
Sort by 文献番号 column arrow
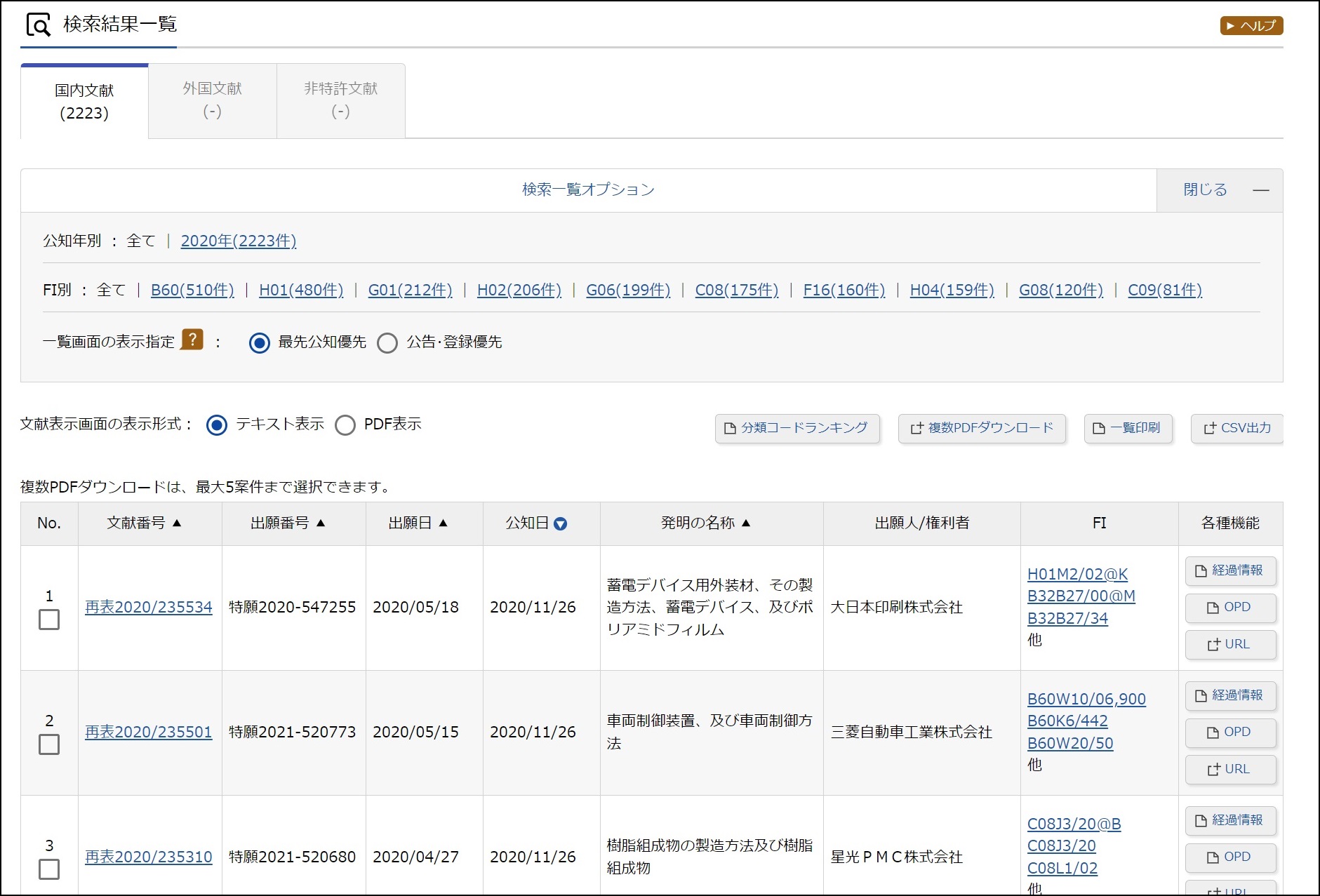click(x=177, y=523)
